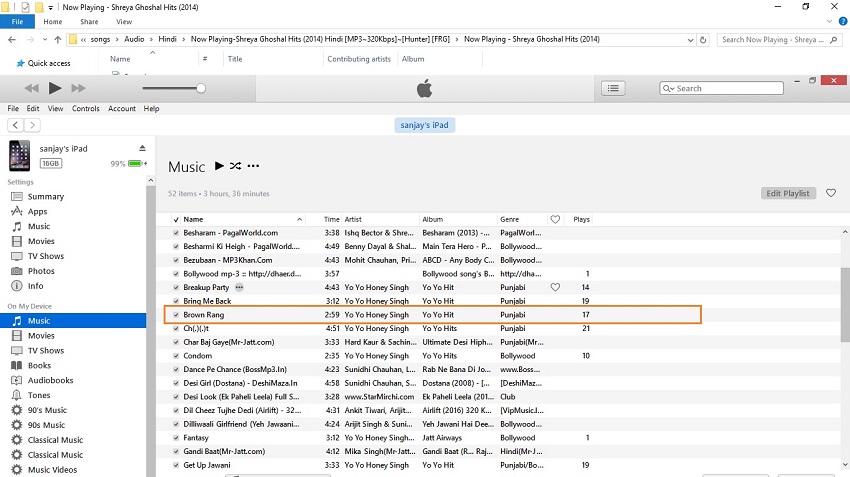Open the iTunes search field magnifier dropdown

669,88
